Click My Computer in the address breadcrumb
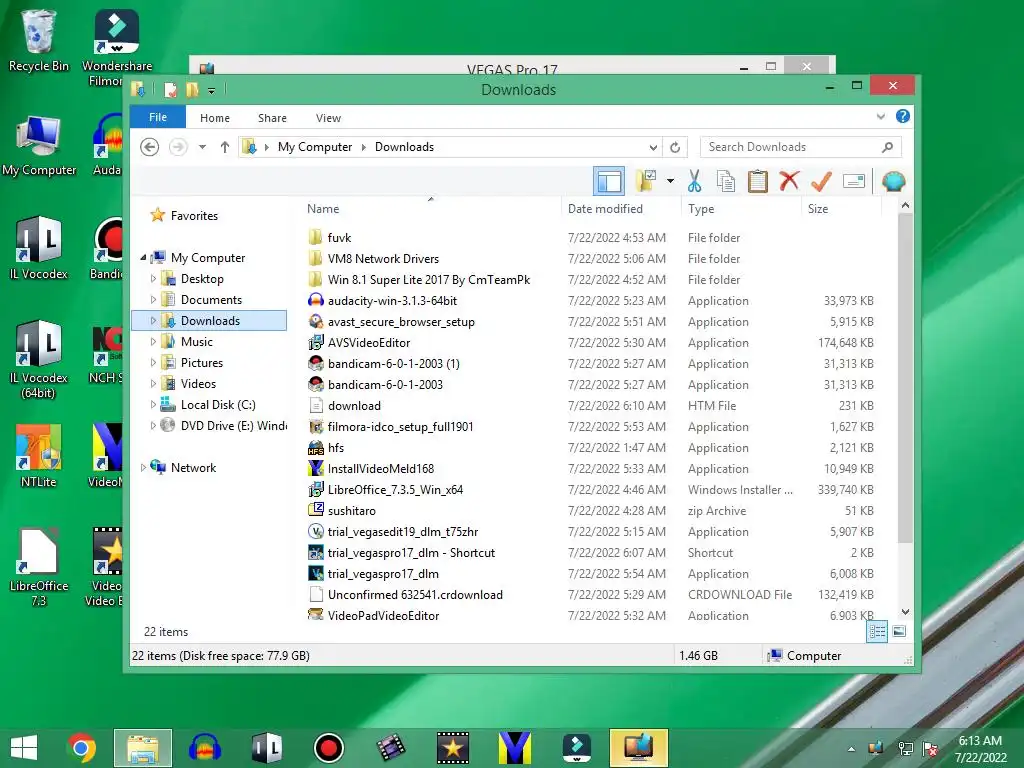The width and height of the screenshot is (1024, 768). pos(315,147)
